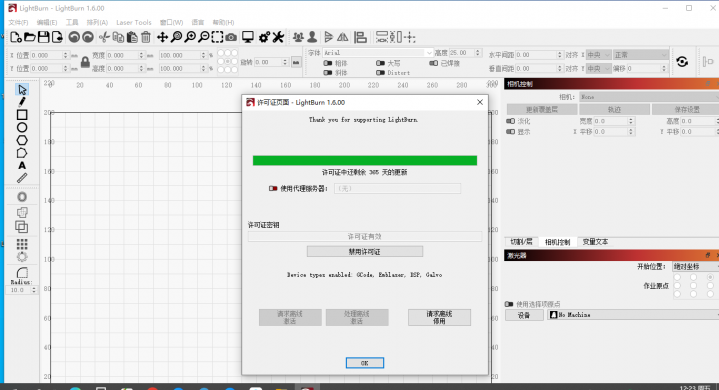Delete using the trash can icon
This screenshot has height=390, width=719.
click(x=146, y=37)
